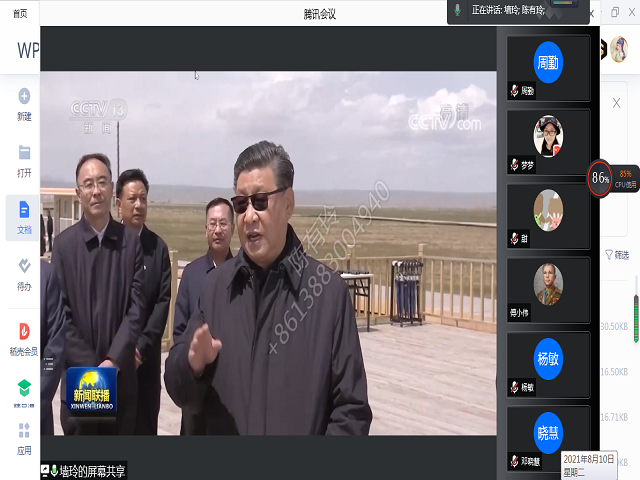Open the 筛选 (Filter) dropdown

pos(617,255)
